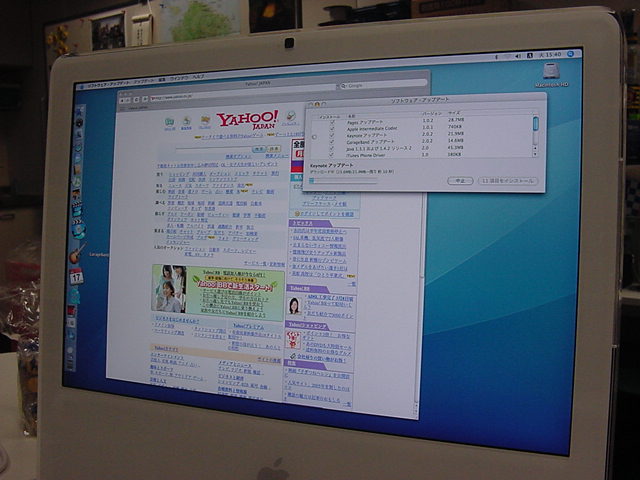Click the Google search field in Safari
This screenshot has height=480, width=640.
(x=383, y=84)
